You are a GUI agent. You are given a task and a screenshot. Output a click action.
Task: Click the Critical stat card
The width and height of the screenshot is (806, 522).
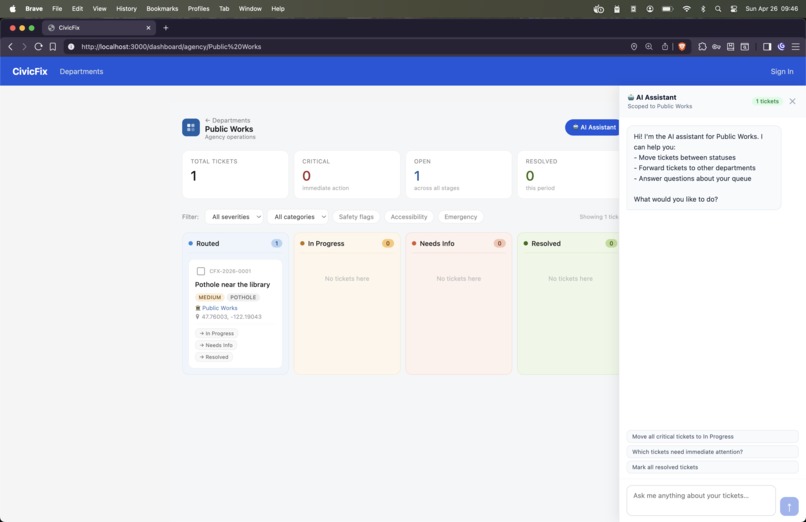347,174
